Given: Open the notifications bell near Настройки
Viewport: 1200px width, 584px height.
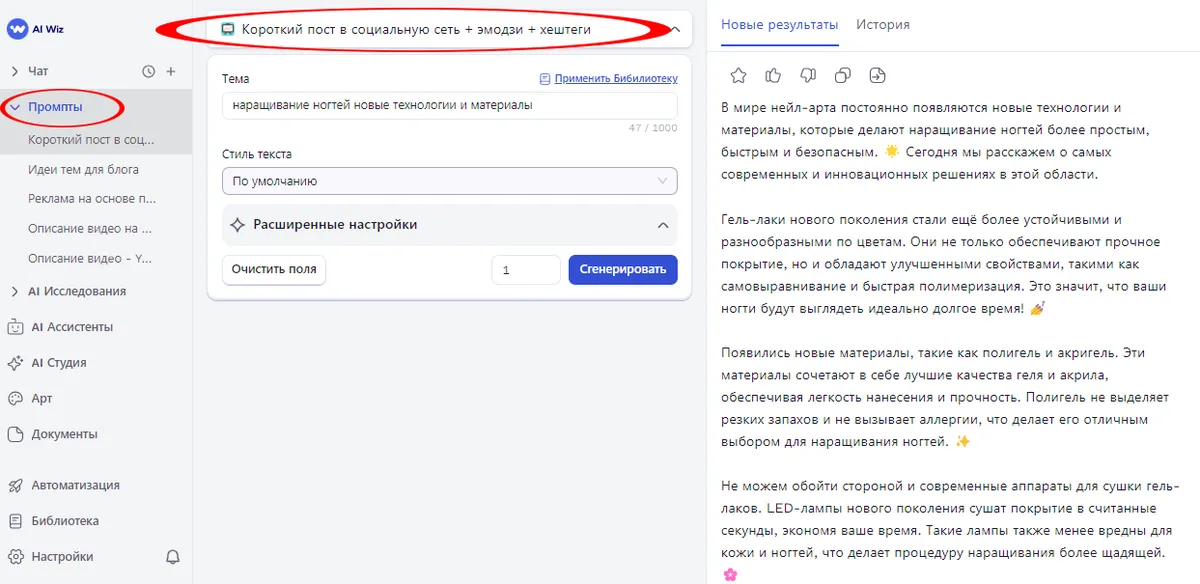Looking at the screenshot, I should point(170,556).
